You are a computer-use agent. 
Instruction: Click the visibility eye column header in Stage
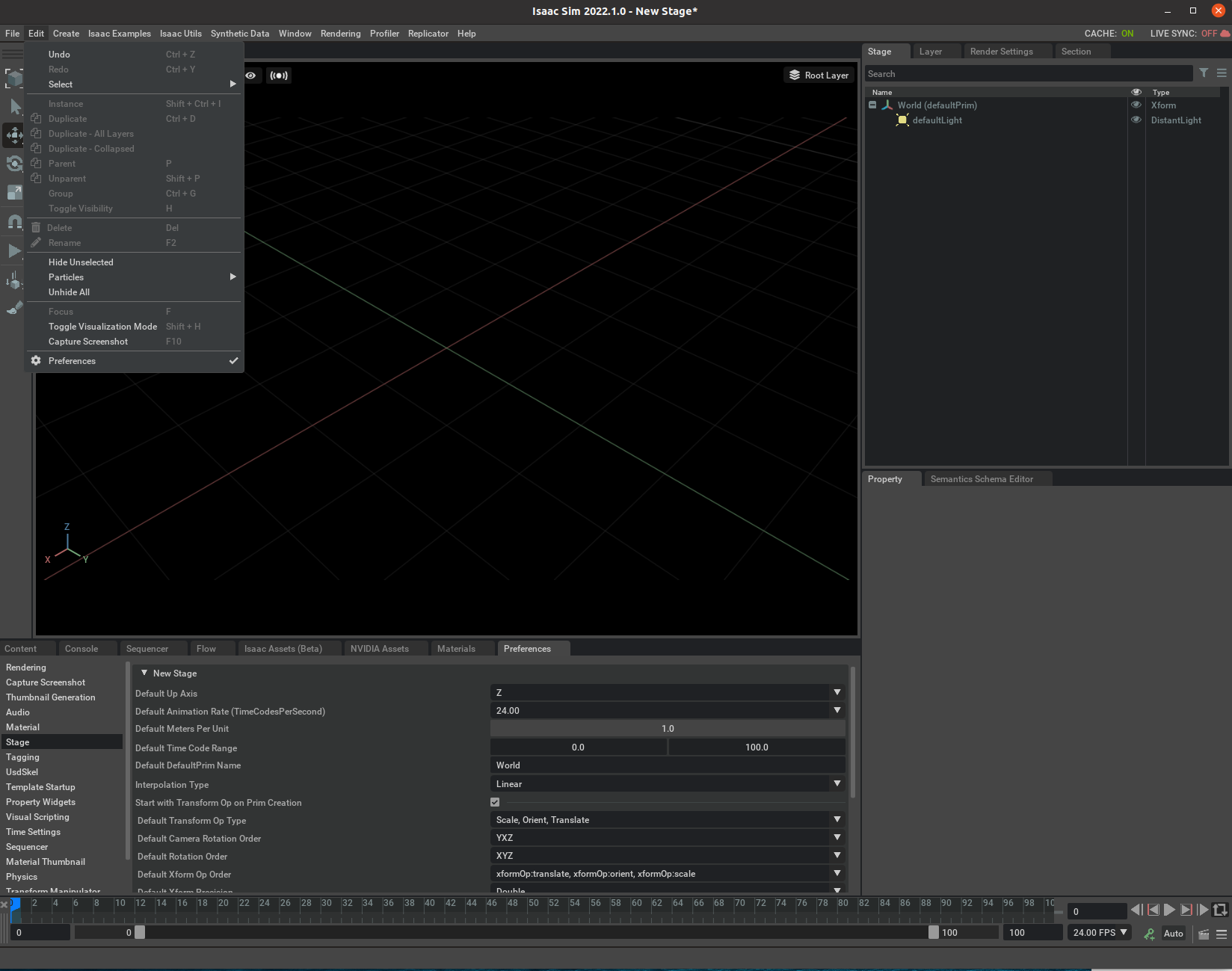point(1136,93)
